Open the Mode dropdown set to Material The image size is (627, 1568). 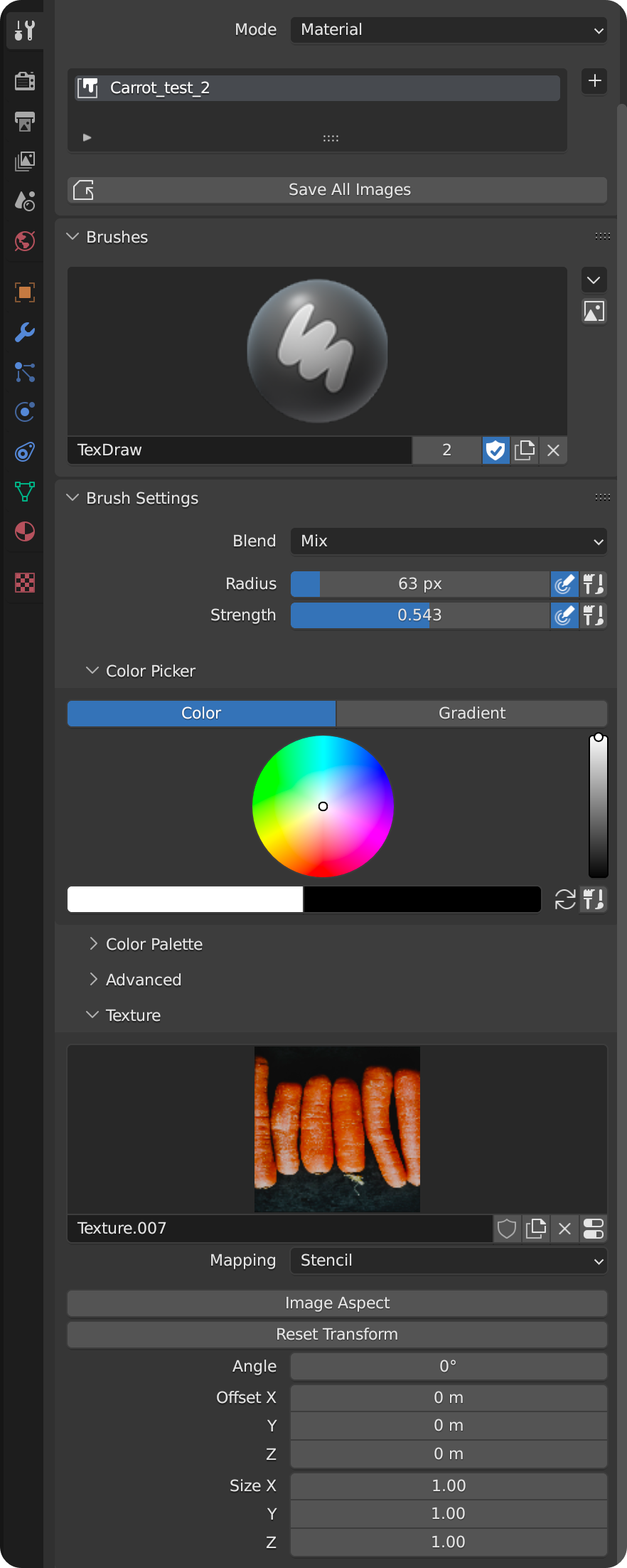449,30
